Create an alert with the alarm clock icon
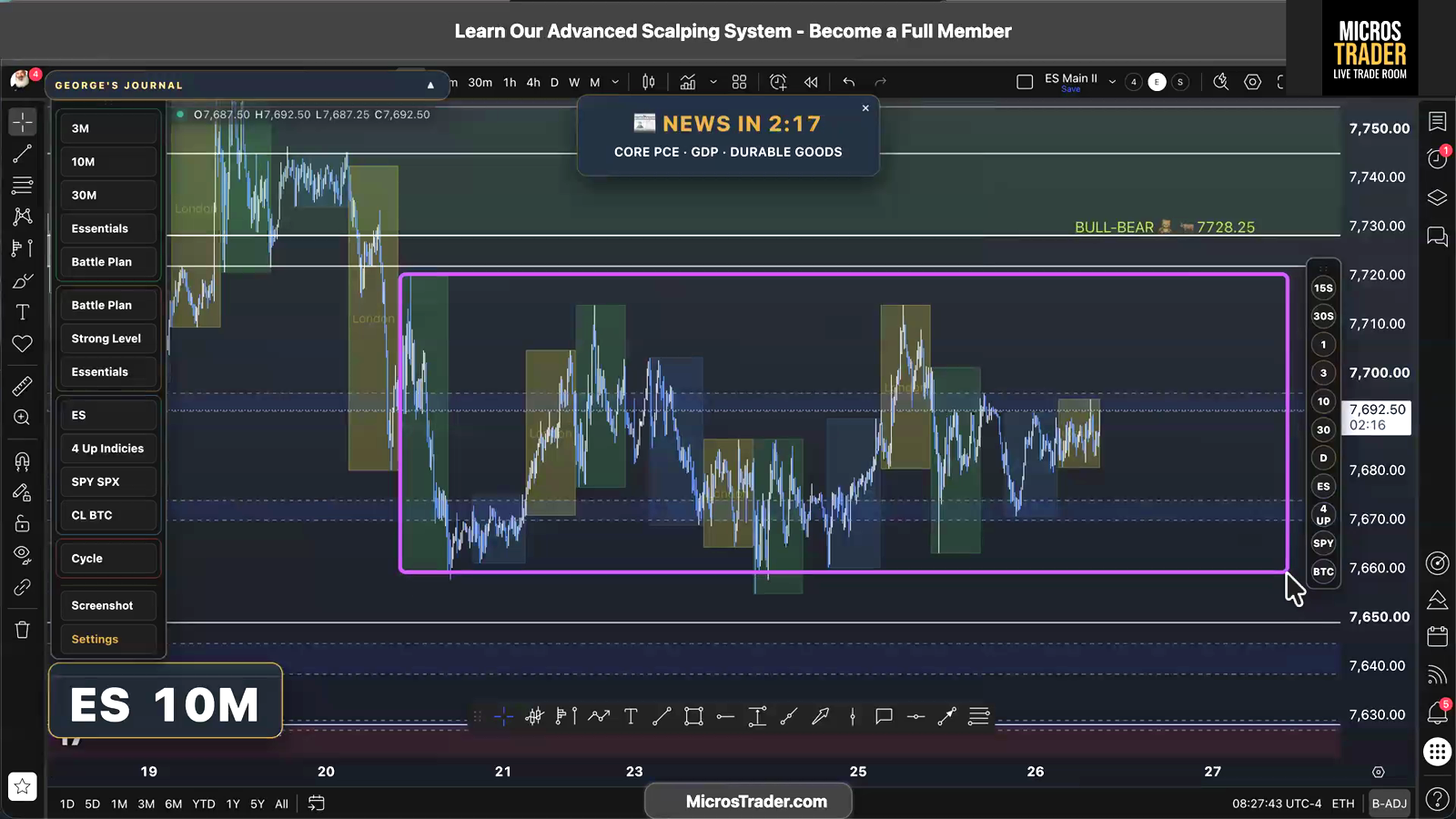Image resolution: width=1456 pixels, height=819 pixels. coord(778,82)
